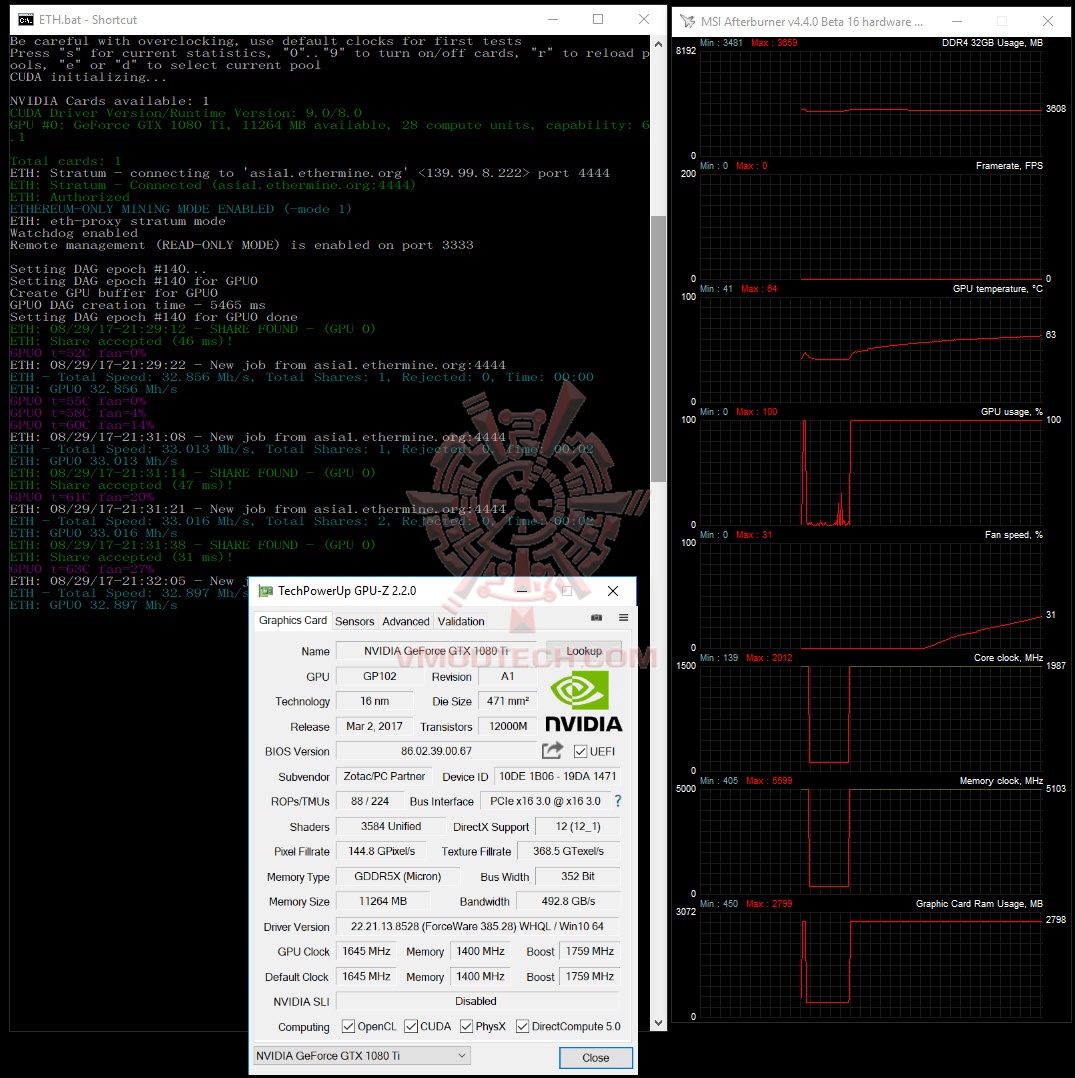Click the Boost 1759 MHz value in GPU Clock row
The height and width of the screenshot is (1078, 1075).
coord(589,951)
